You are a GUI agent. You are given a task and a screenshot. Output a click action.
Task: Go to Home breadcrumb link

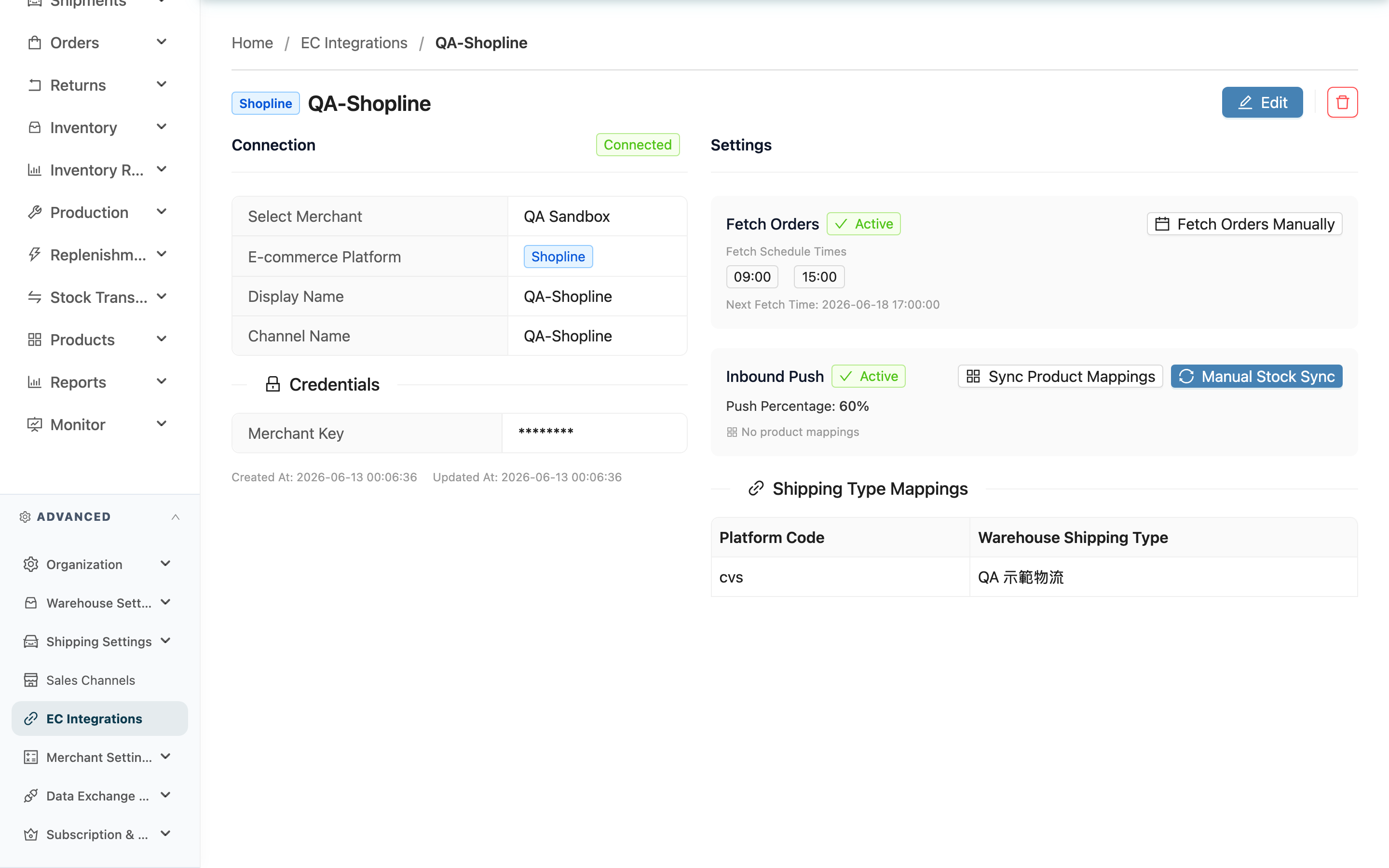tap(252, 42)
